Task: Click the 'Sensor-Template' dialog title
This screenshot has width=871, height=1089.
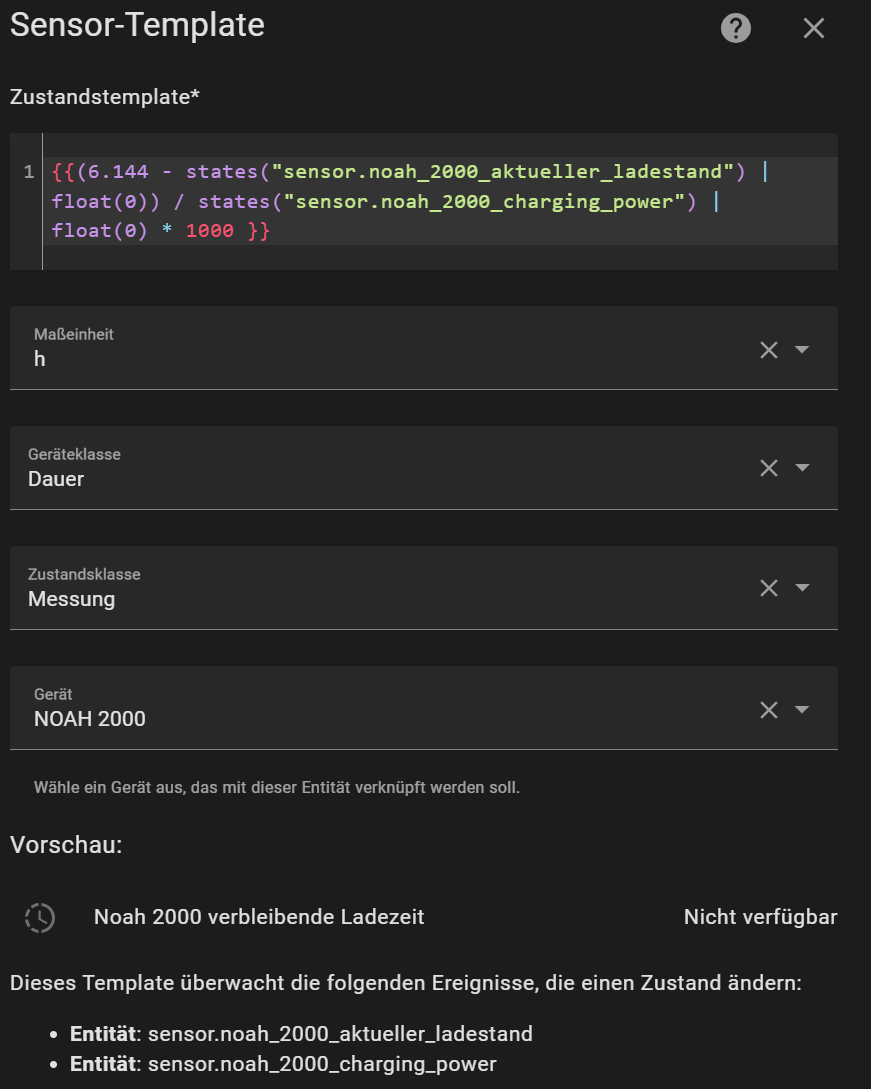Action: click(x=138, y=26)
